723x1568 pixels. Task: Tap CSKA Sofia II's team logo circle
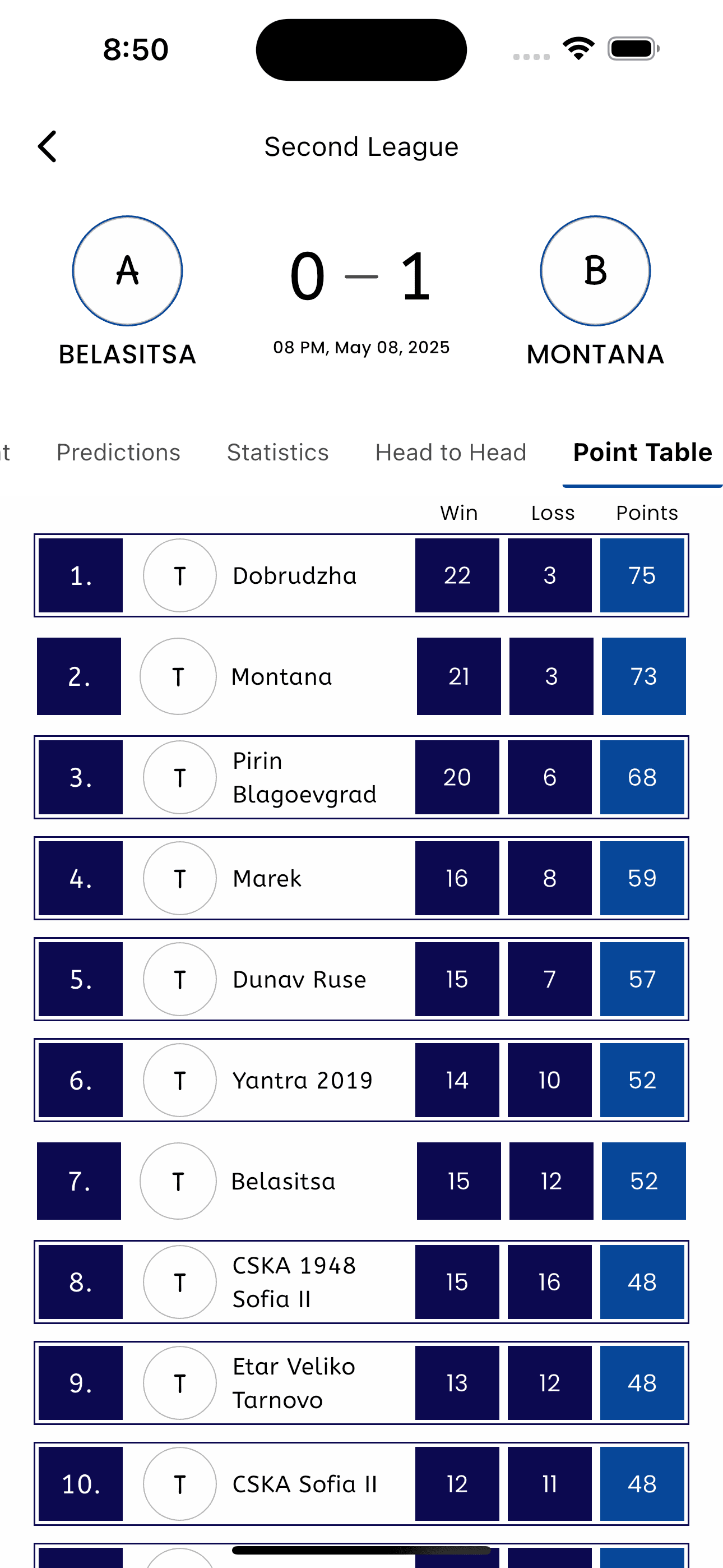(179, 1483)
